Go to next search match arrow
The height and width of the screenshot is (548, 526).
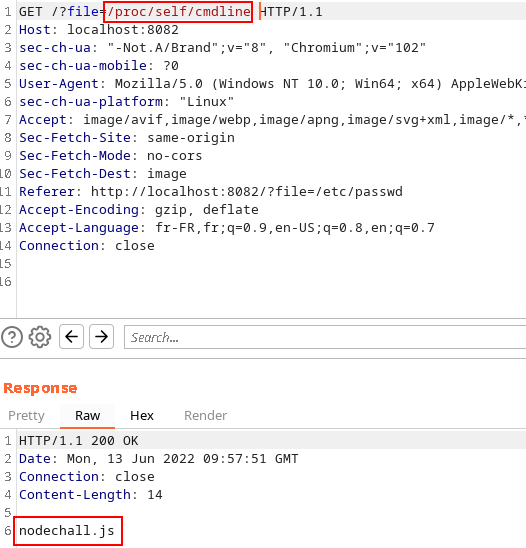point(101,337)
